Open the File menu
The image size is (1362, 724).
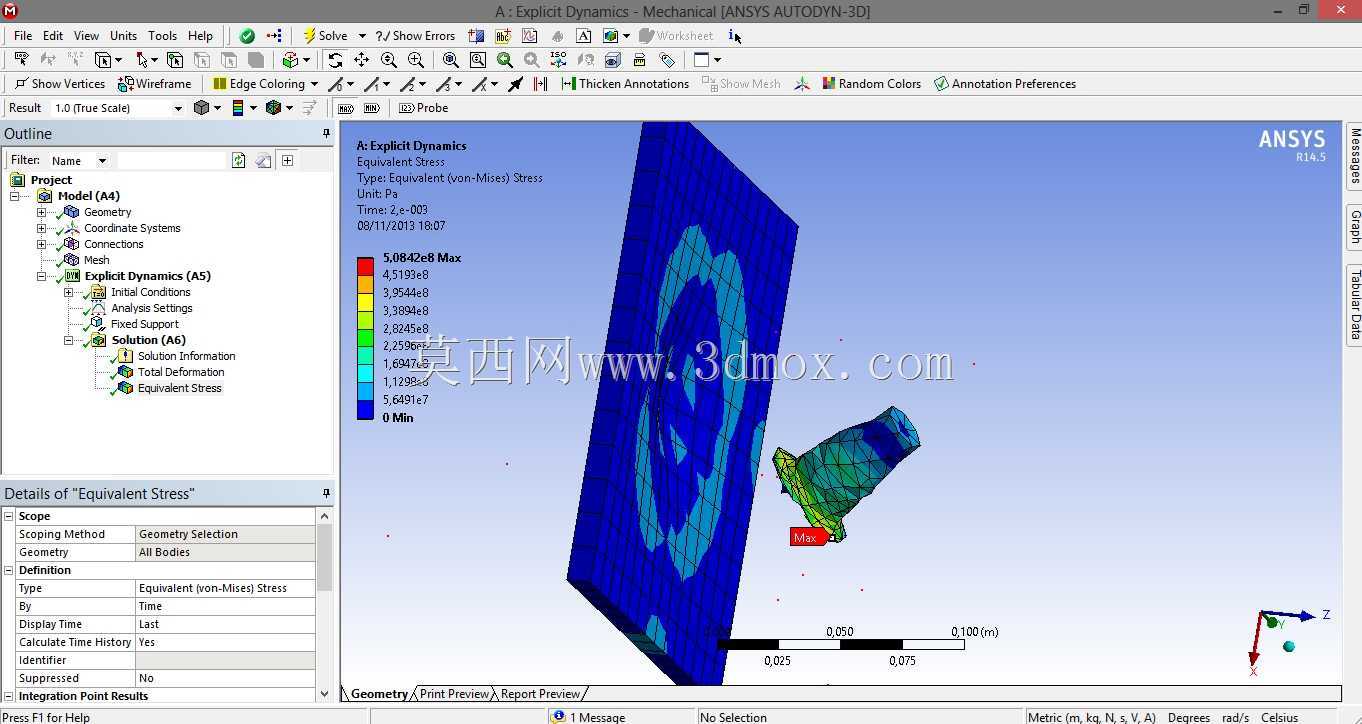pyautogui.click(x=23, y=35)
